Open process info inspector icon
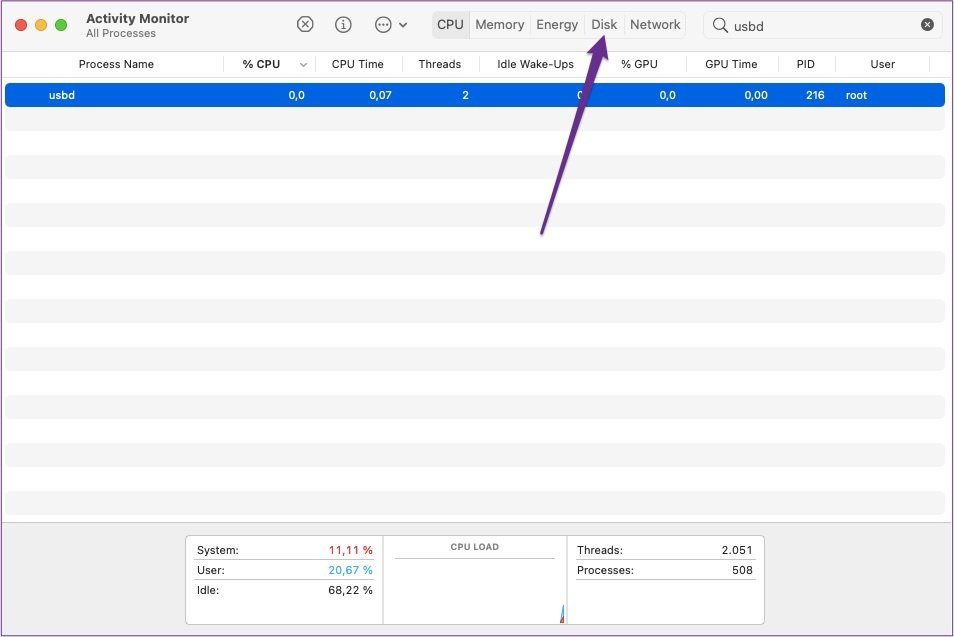This screenshot has width=954, height=637. (x=343, y=25)
